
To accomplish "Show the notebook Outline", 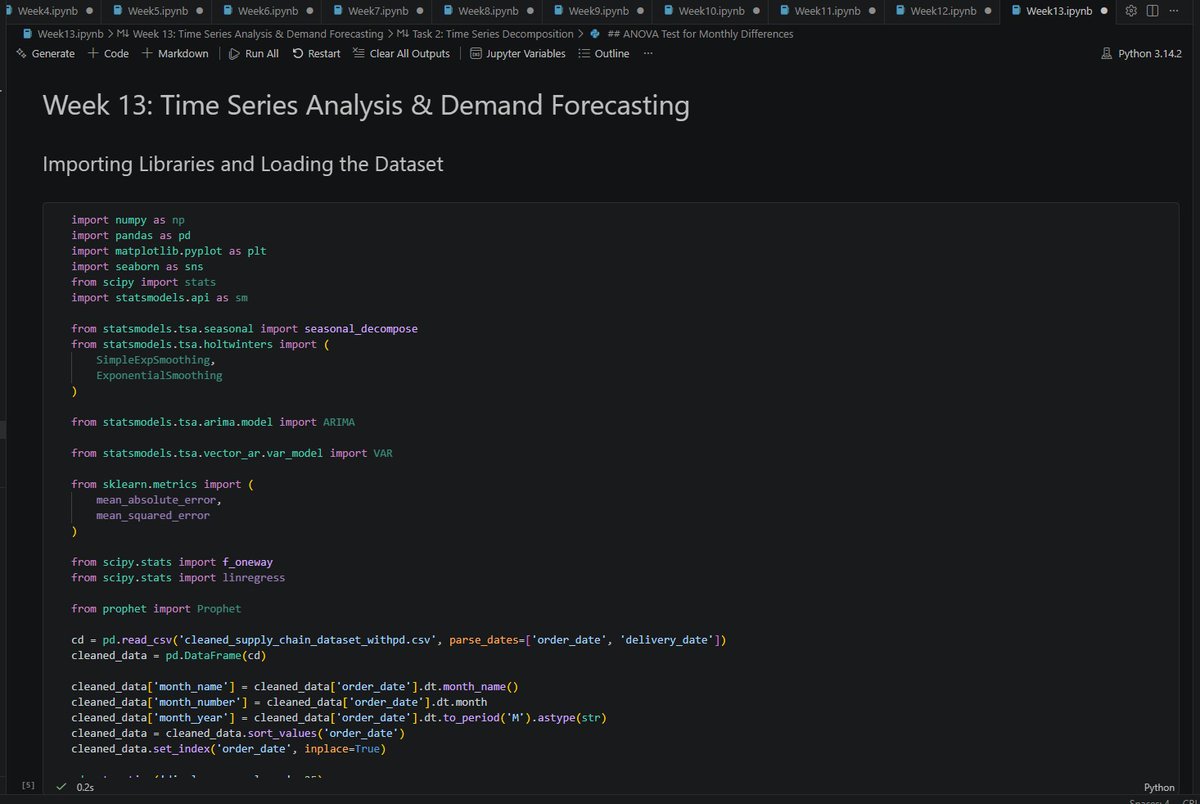I will (x=604, y=54).
